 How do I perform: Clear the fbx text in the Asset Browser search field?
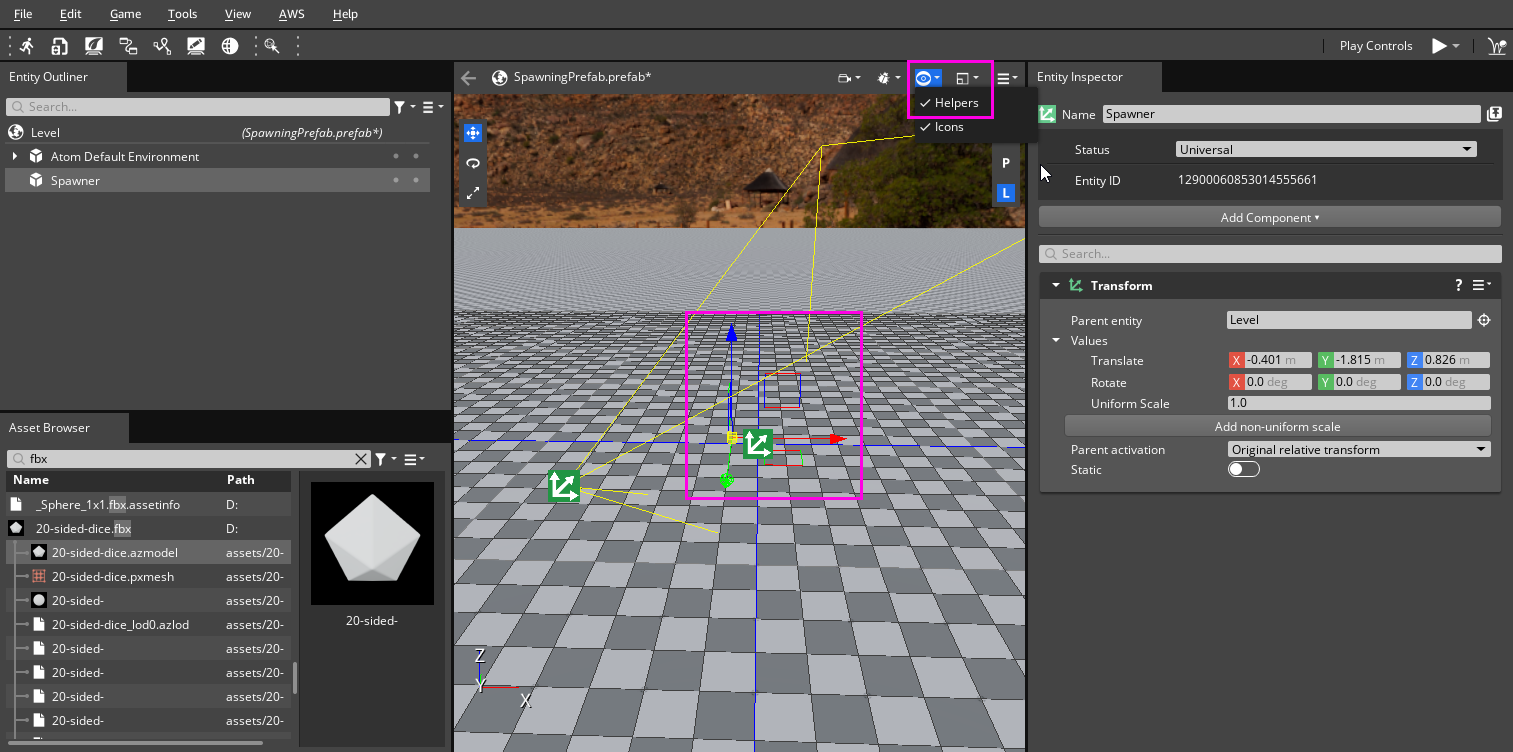click(x=361, y=458)
